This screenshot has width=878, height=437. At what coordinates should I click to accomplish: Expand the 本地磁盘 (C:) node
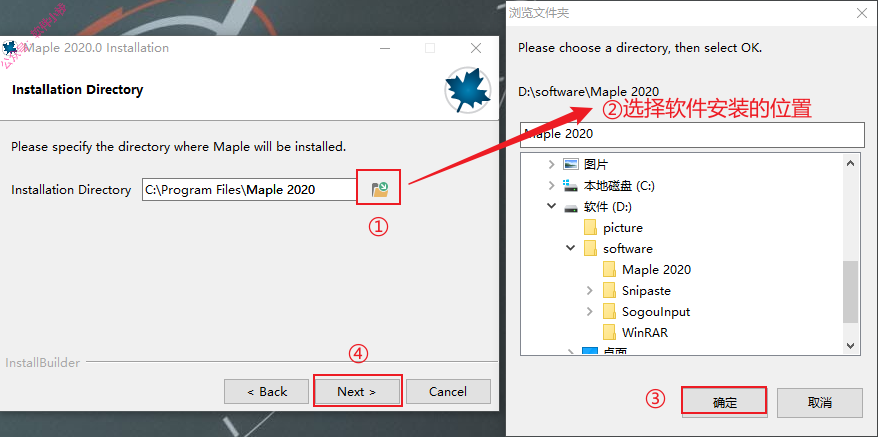[552, 185]
